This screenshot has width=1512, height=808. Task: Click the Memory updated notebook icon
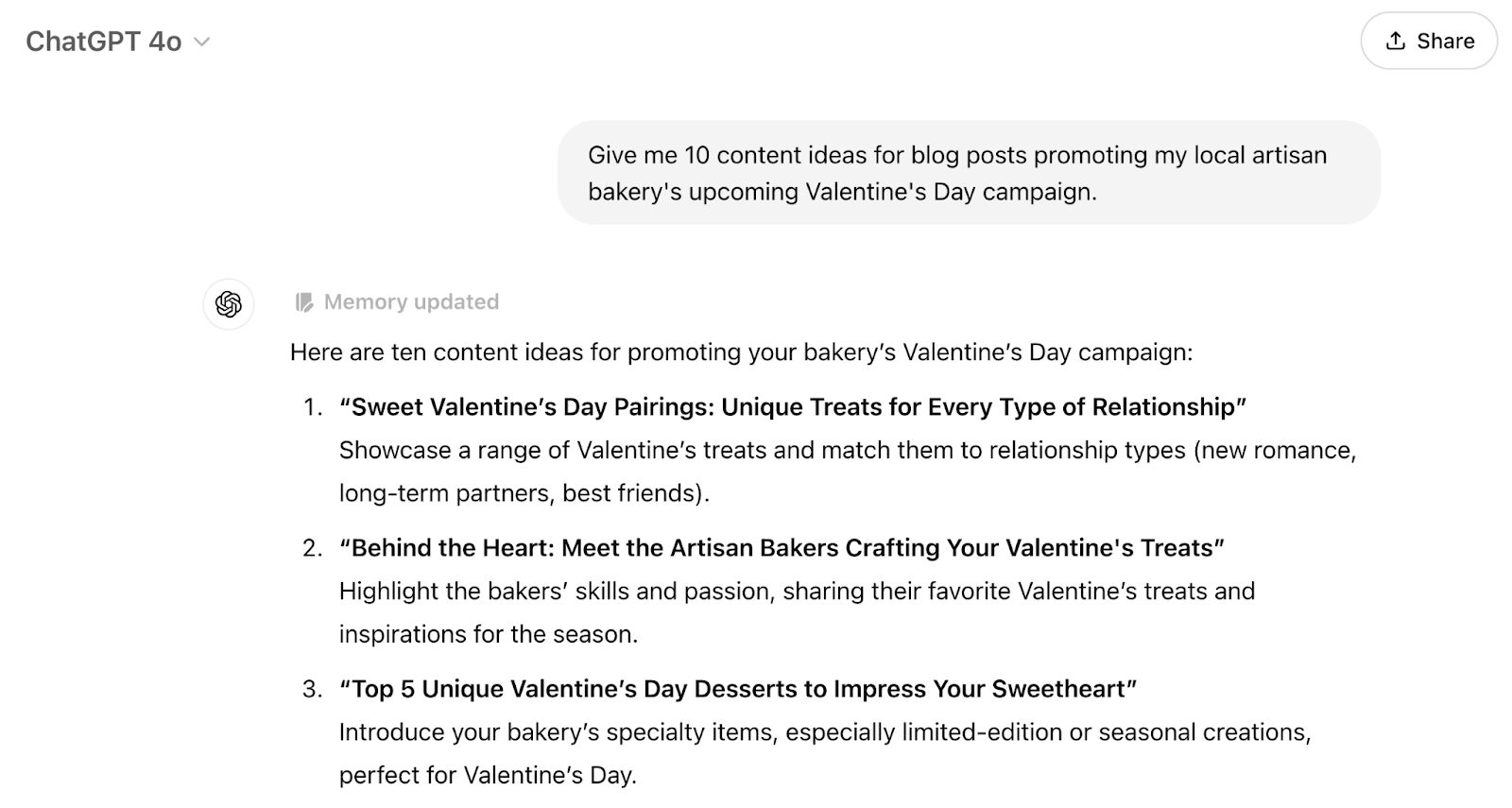coord(303,301)
